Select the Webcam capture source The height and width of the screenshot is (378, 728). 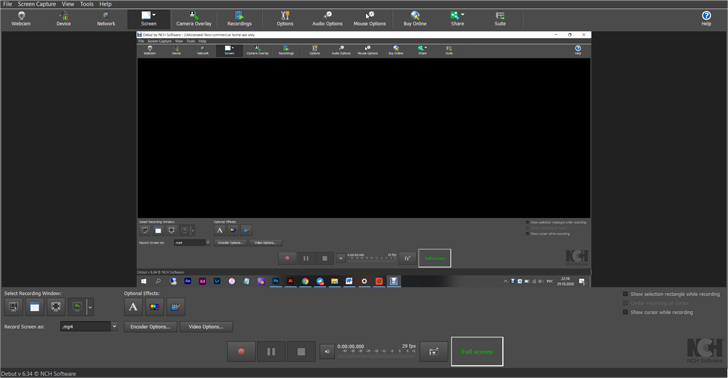point(21,19)
